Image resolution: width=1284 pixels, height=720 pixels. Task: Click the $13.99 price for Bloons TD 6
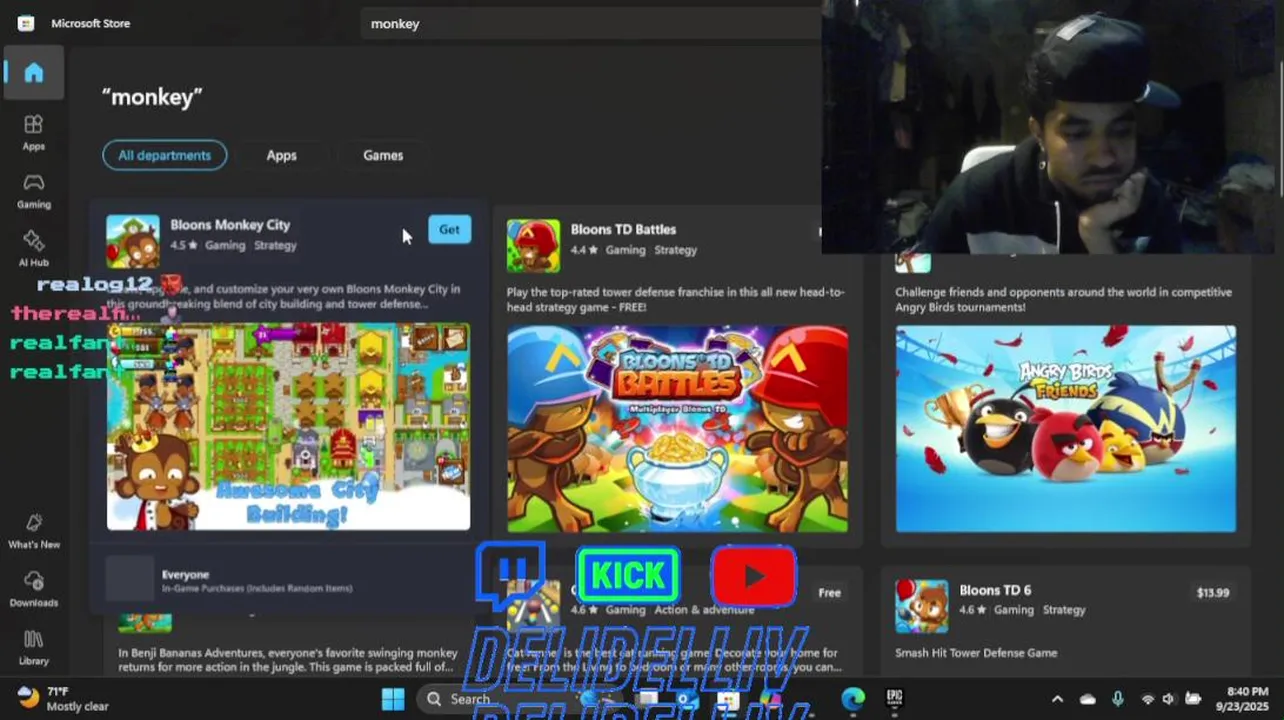1213,593
